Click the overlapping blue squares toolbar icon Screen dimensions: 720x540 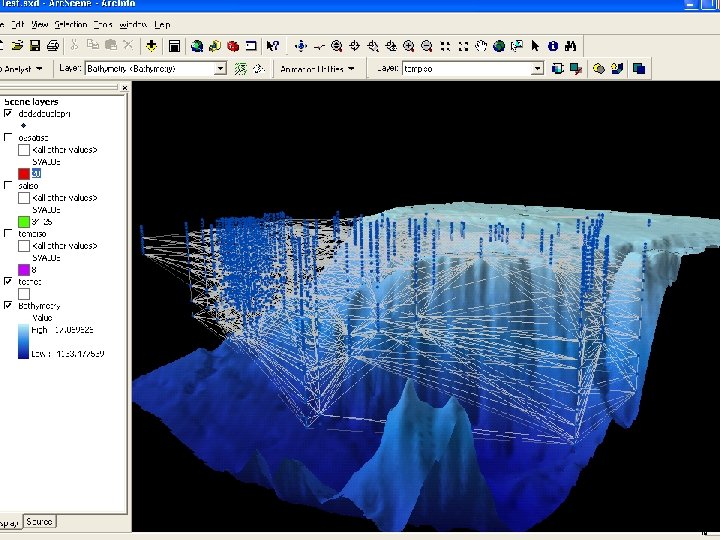coord(639,69)
